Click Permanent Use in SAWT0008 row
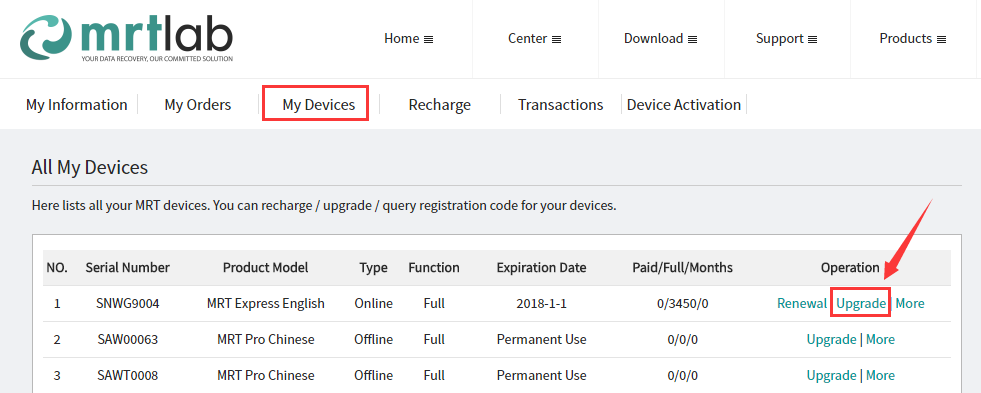Image resolution: width=981 pixels, height=393 pixels. (541, 375)
